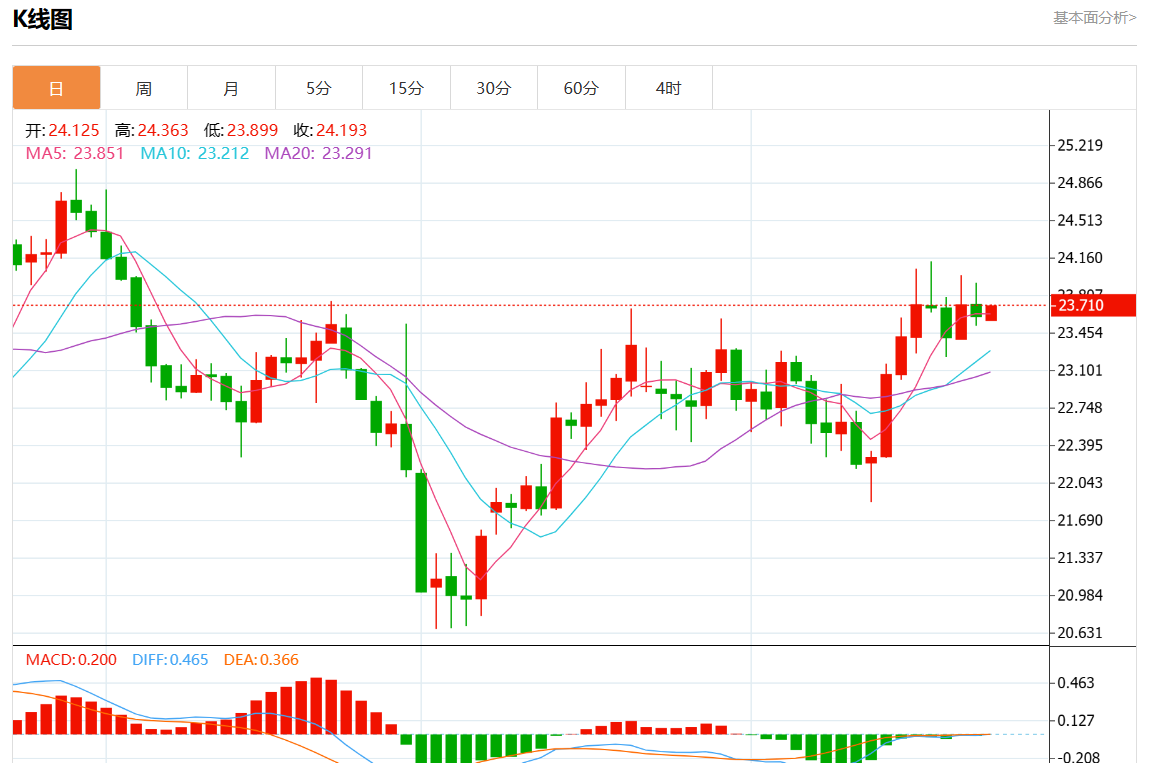
Task: Click the 24.866 price axis label
Action: 1079,182
